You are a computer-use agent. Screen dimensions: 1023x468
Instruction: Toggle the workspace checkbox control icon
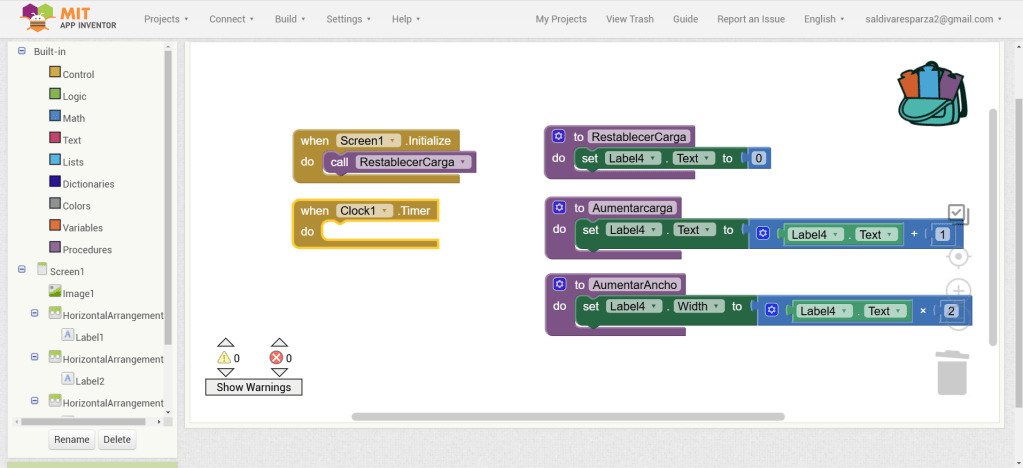point(957,214)
